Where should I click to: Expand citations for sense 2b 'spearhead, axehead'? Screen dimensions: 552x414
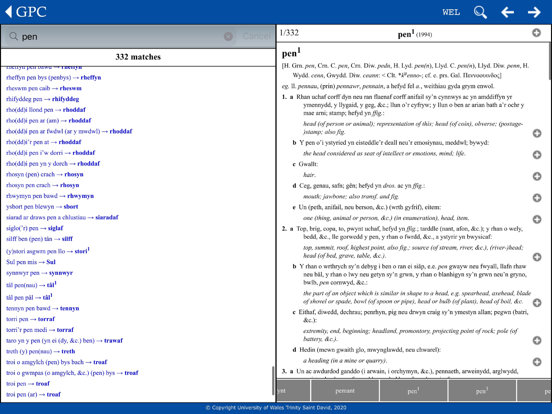coord(537,302)
